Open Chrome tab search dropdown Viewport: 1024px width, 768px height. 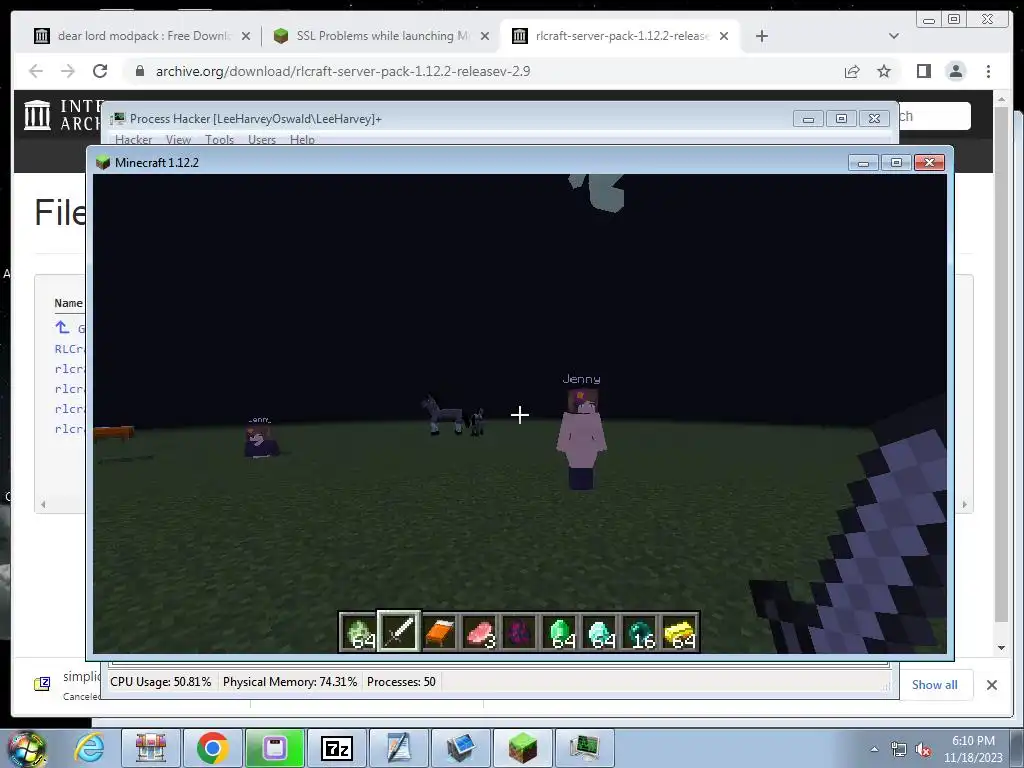[x=894, y=36]
